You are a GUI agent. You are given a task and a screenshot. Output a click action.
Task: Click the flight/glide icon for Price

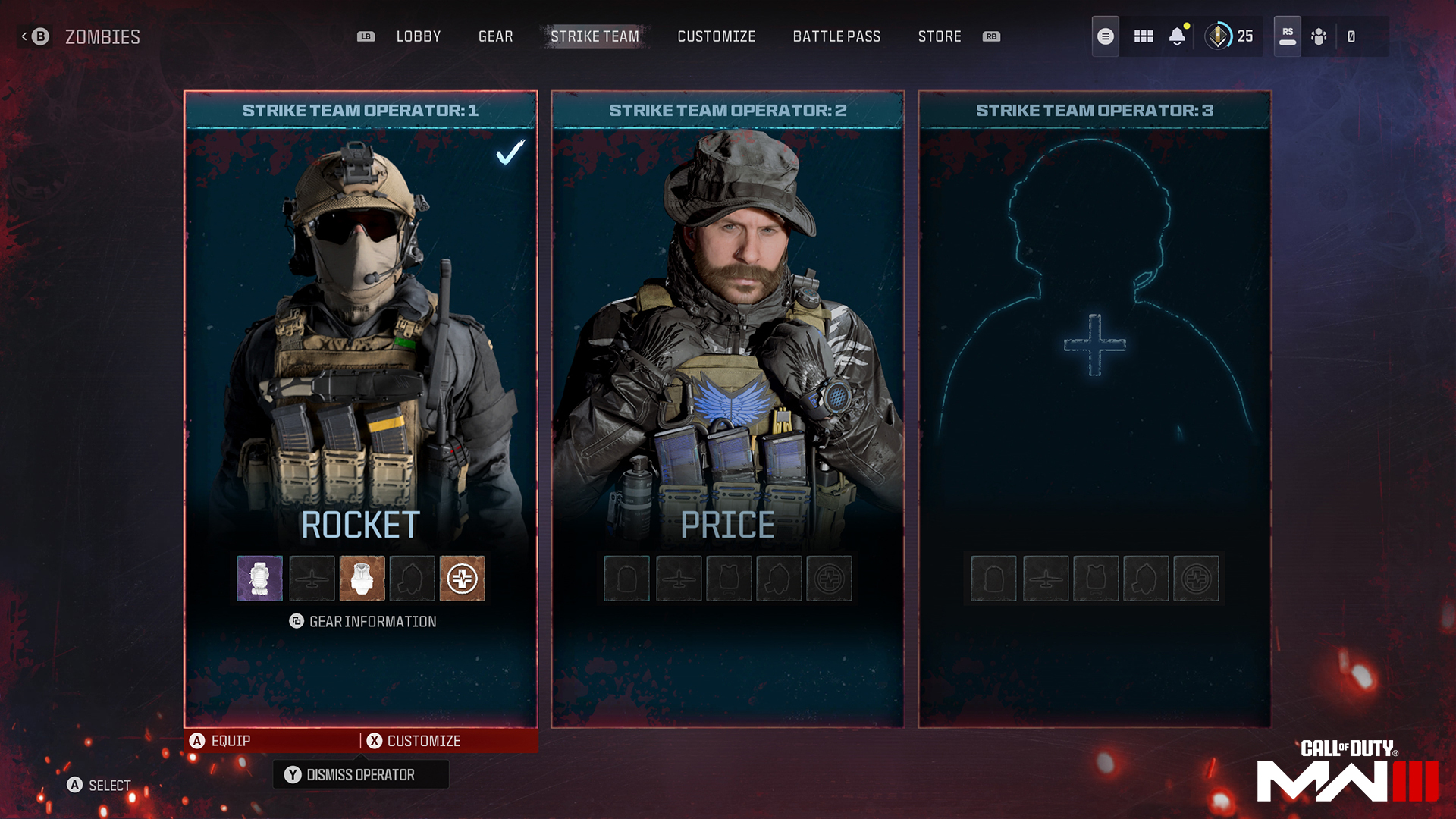(x=677, y=578)
